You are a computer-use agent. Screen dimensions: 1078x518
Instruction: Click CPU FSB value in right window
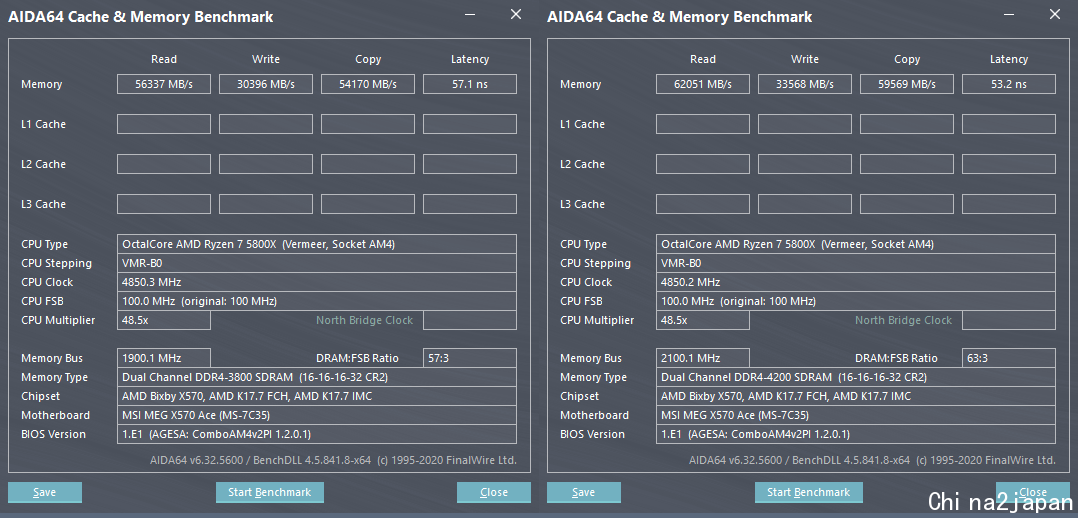point(855,301)
